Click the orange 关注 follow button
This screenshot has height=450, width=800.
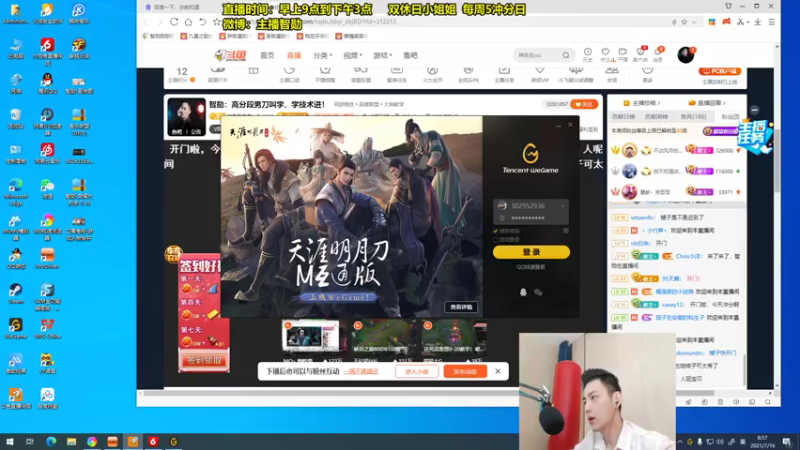coord(584,104)
